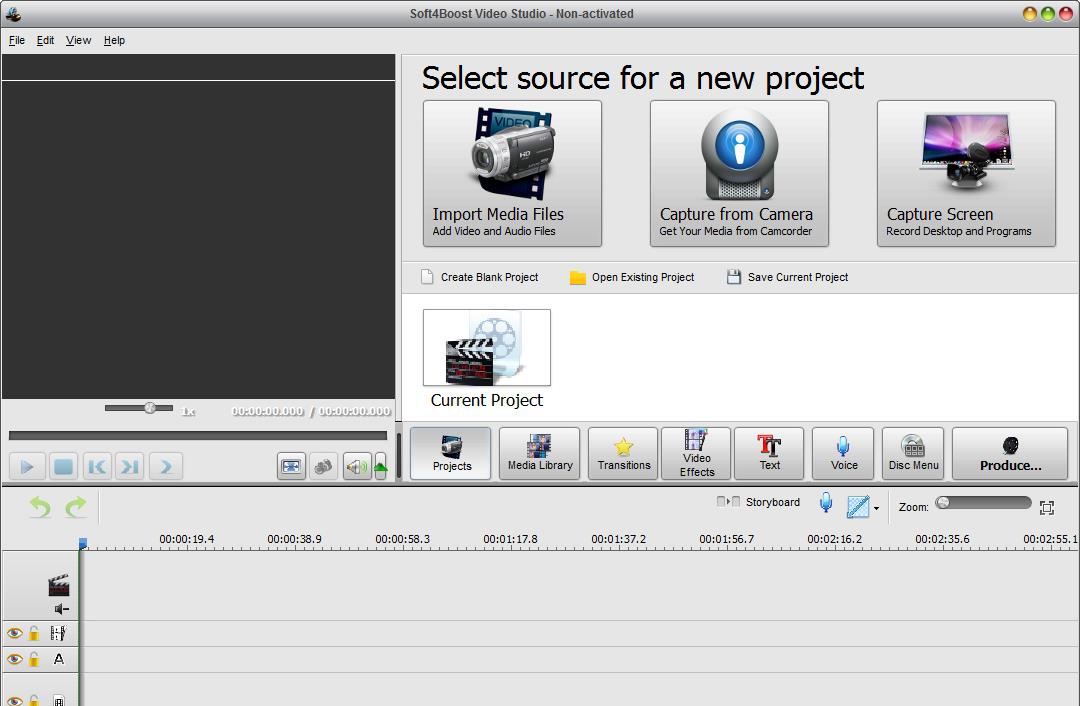This screenshot has height=706, width=1080.
Task: Switch to the Media Library tab
Action: click(x=539, y=453)
